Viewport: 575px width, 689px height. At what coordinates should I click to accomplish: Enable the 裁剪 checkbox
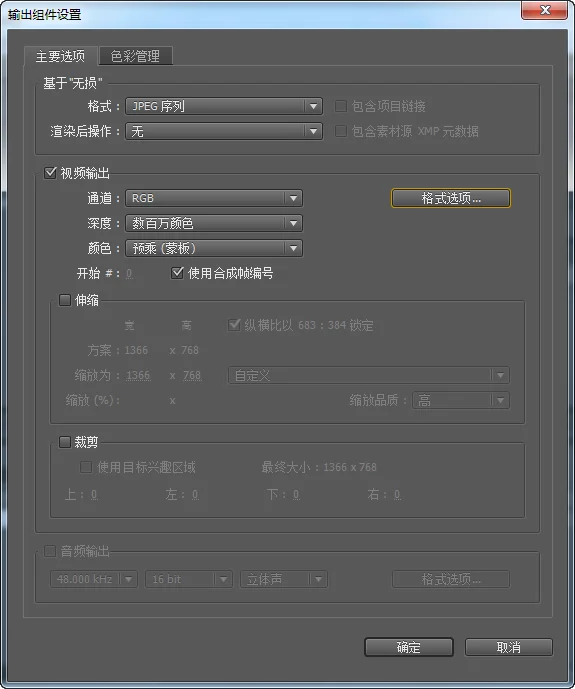(x=65, y=442)
